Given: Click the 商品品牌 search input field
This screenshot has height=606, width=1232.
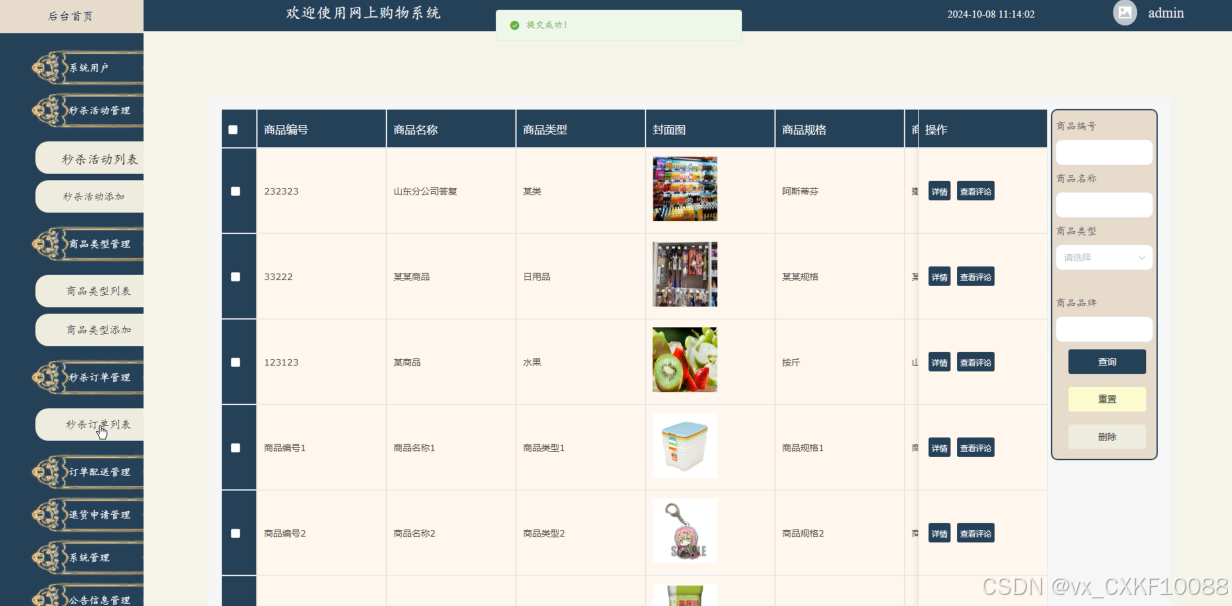Looking at the screenshot, I should [1104, 329].
